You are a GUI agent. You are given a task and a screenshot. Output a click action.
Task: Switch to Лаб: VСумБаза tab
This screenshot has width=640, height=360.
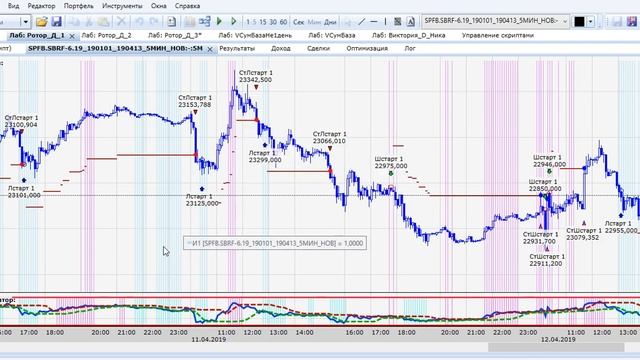tap(331, 36)
